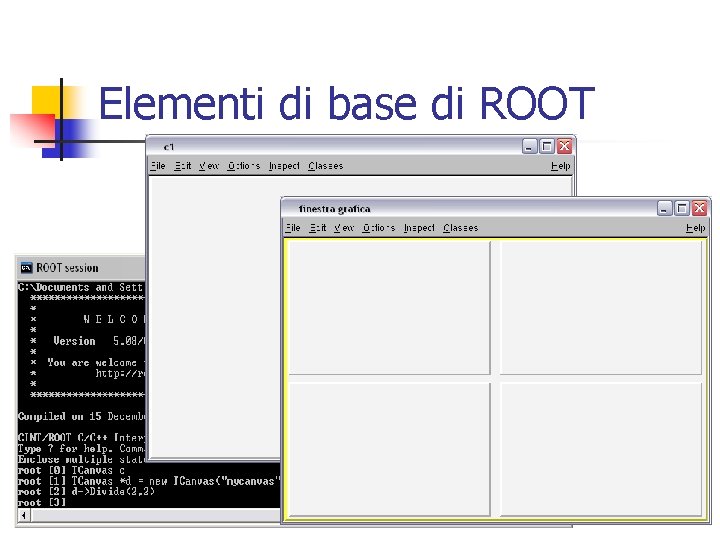
Task: Open Edit menu in finestra grafica window
Action: click(x=317, y=228)
